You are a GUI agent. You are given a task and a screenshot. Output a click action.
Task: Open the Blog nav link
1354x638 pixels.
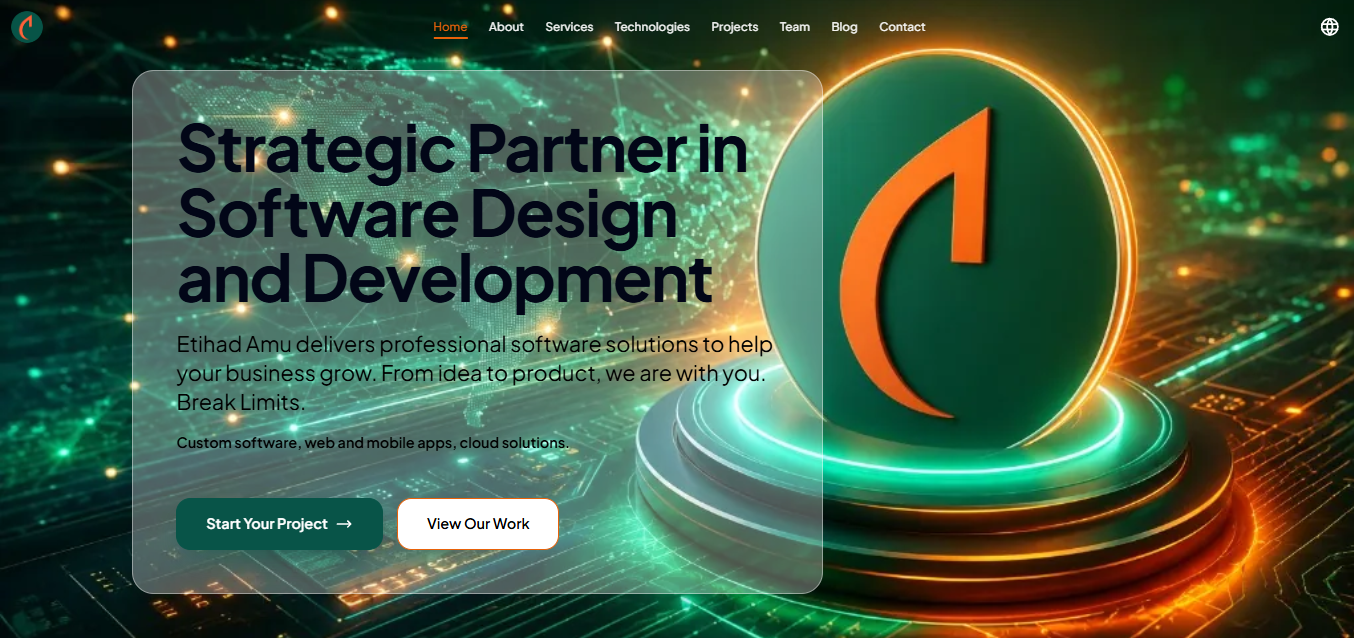pos(844,27)
